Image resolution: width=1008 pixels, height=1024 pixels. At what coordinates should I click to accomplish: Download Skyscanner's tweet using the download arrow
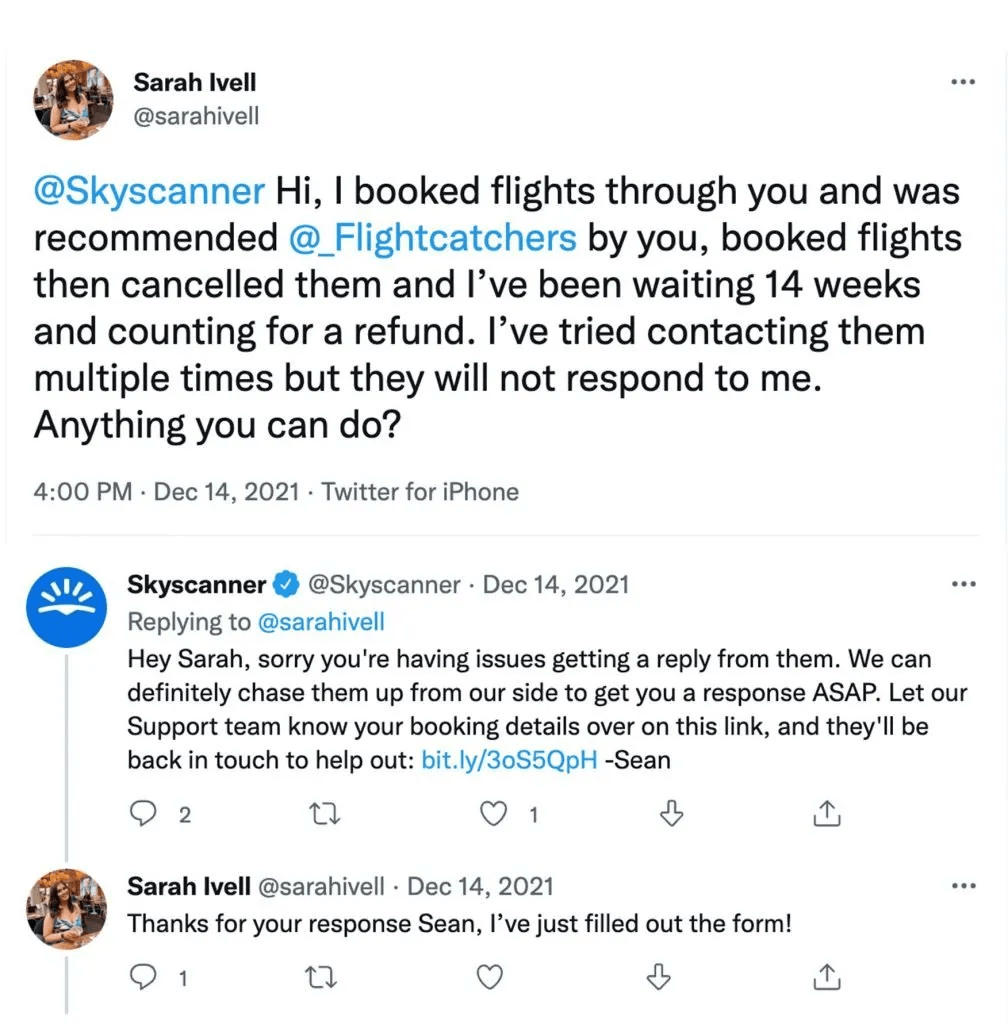670,814
